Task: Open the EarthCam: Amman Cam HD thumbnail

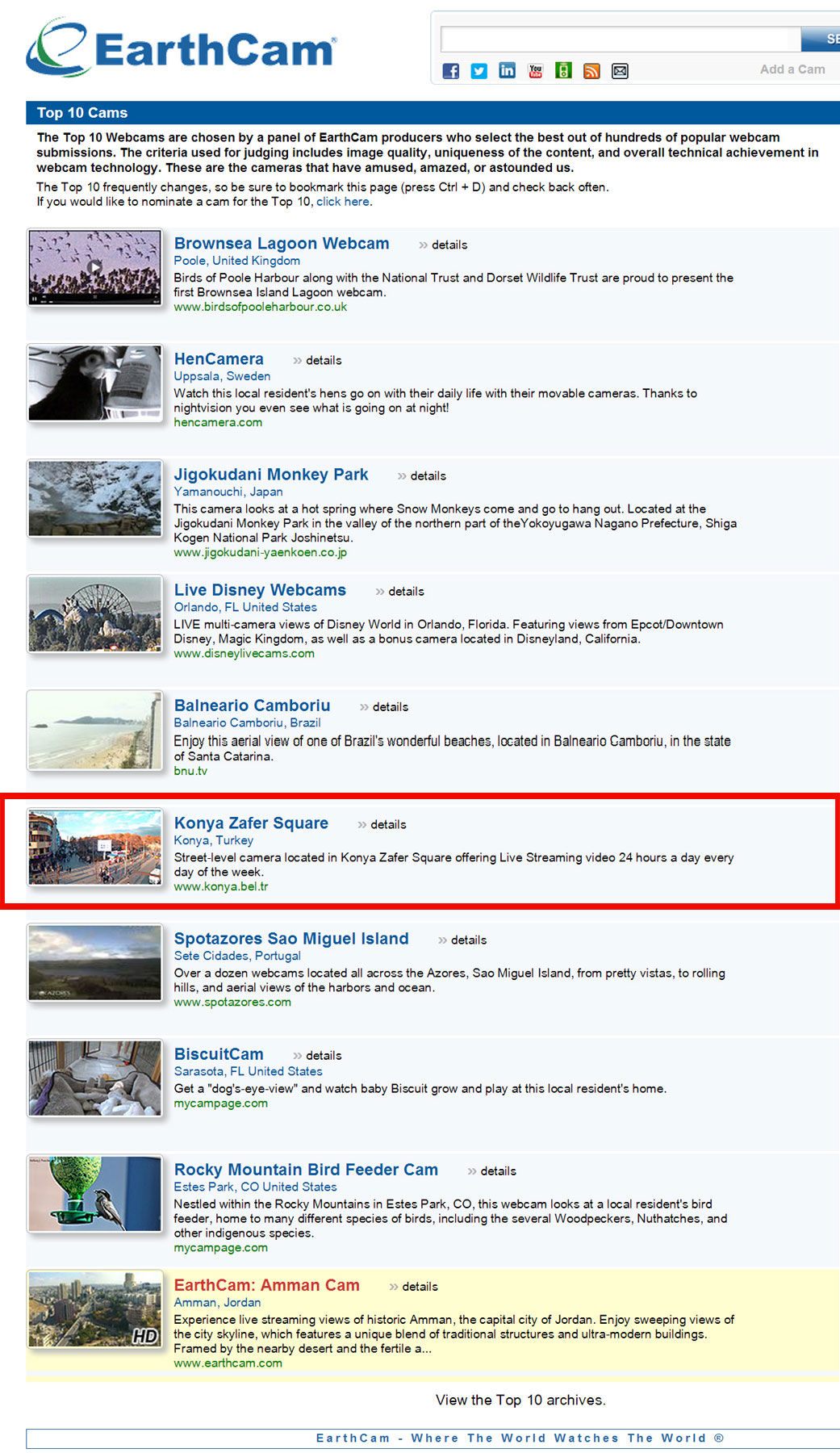Action: tap(95, 1309)
